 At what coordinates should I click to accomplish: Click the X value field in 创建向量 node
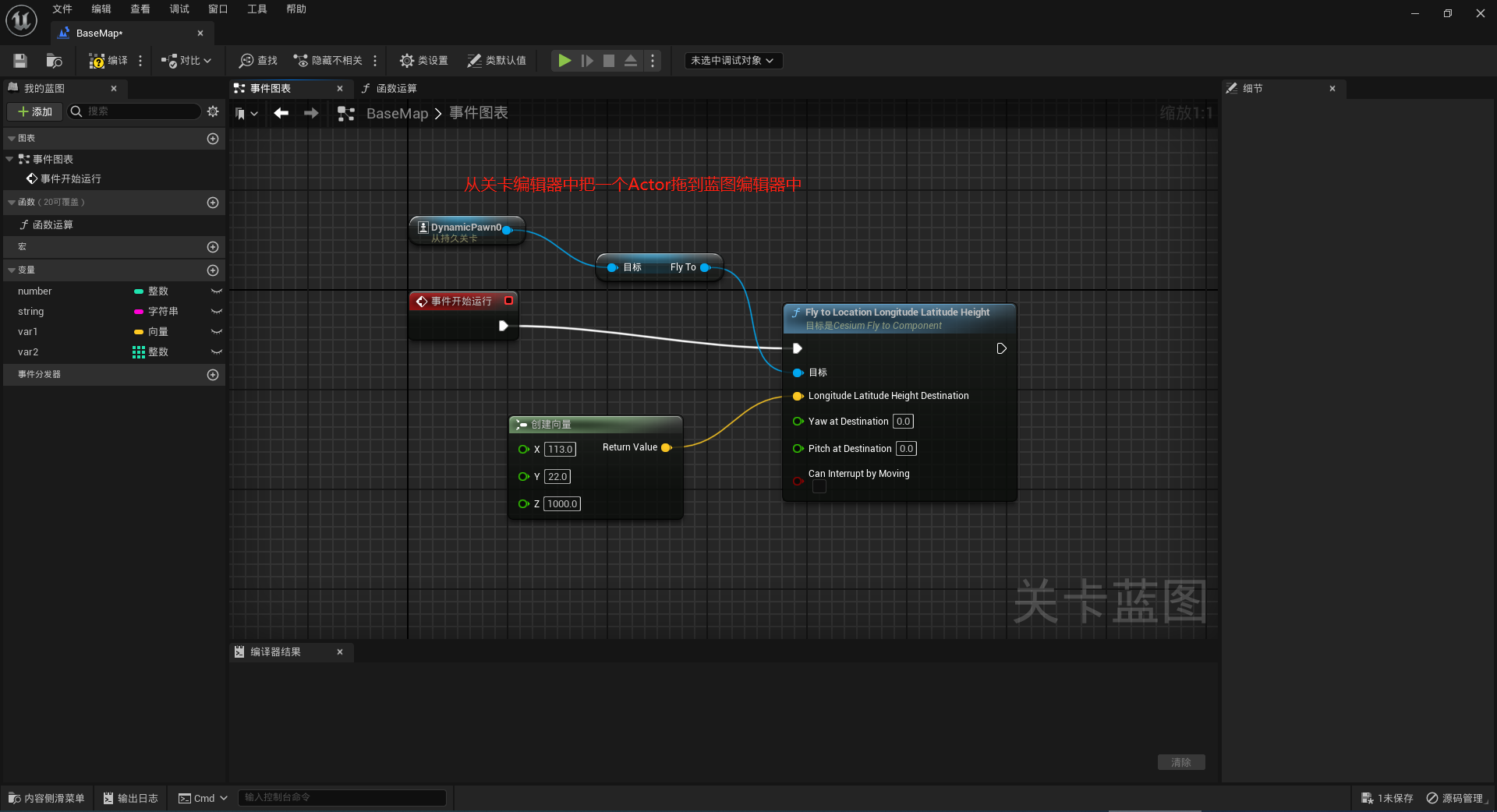560,450
